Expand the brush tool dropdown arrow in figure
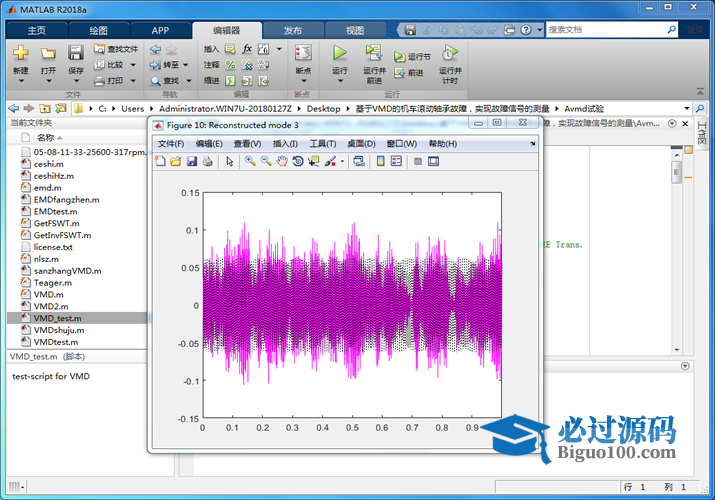This screenshot has height=500, width=715. coord(342,161)
